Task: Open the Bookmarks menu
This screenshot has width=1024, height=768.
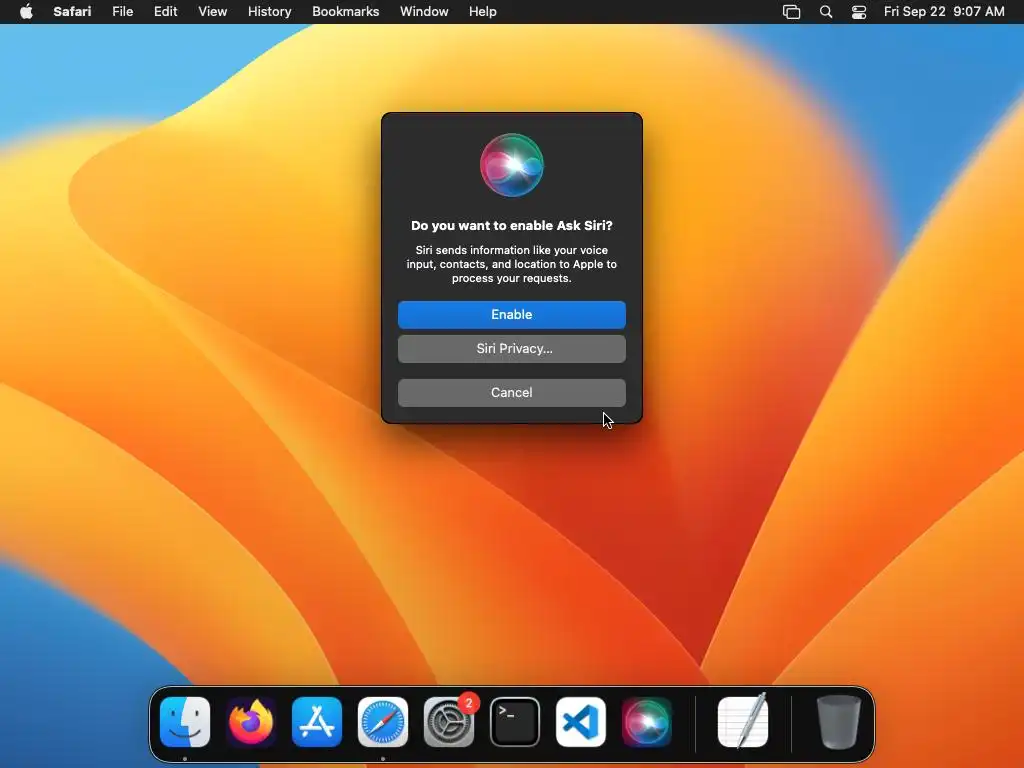Action: point(345,12)
